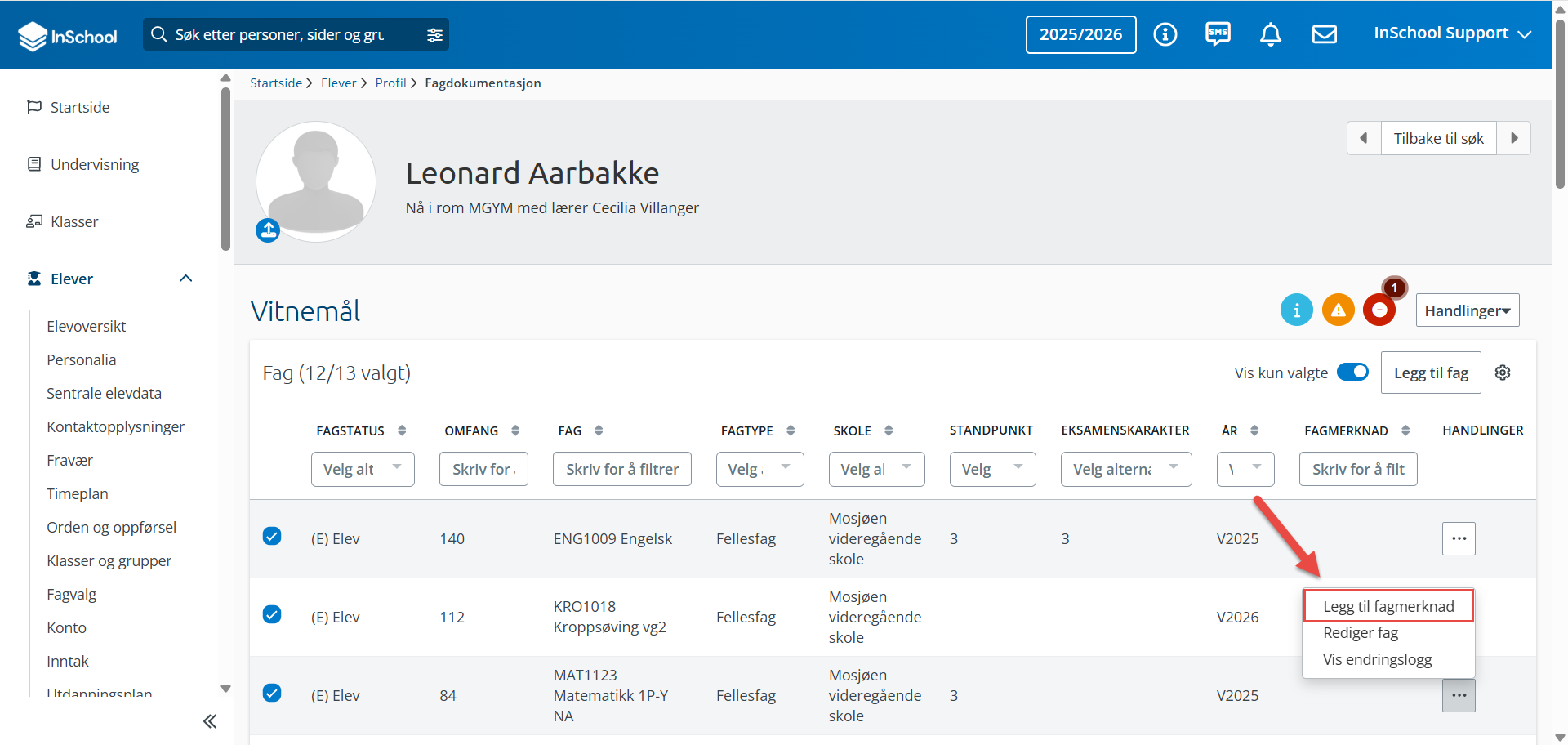Upload profile picture icon
1568x745 pixels.
point(268,230)
